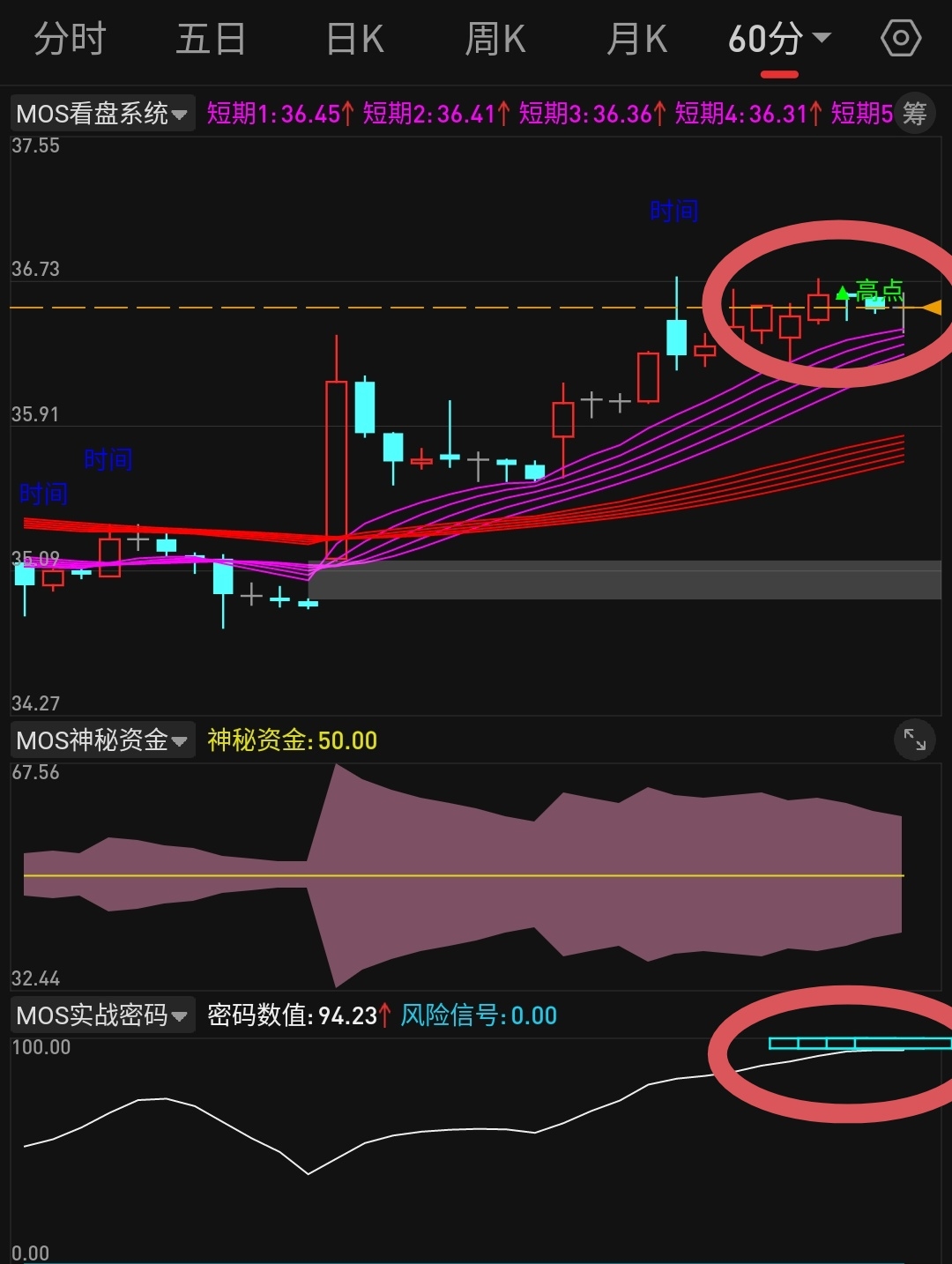
Task: Tap the green 高点 triangle marker
Action: [843, 292]
